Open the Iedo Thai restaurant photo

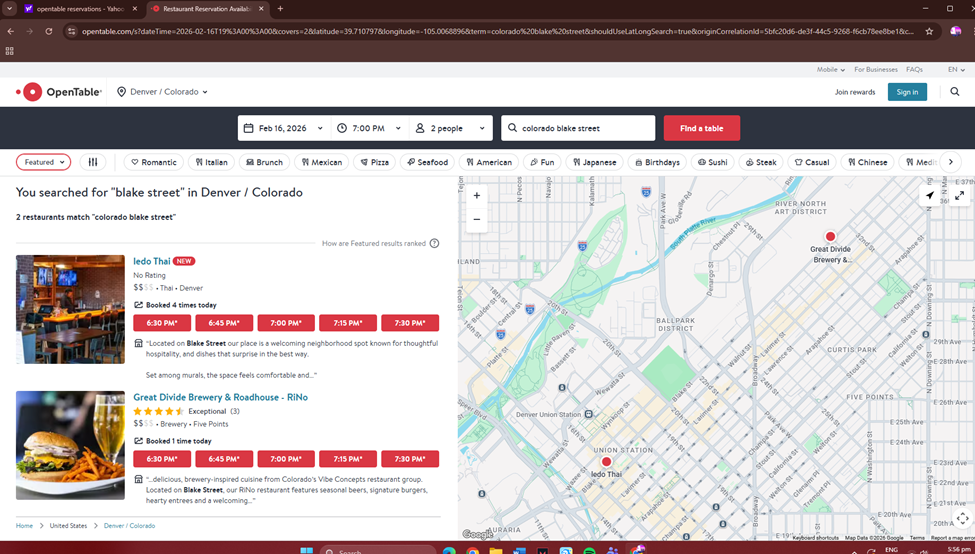coord(70,309)
